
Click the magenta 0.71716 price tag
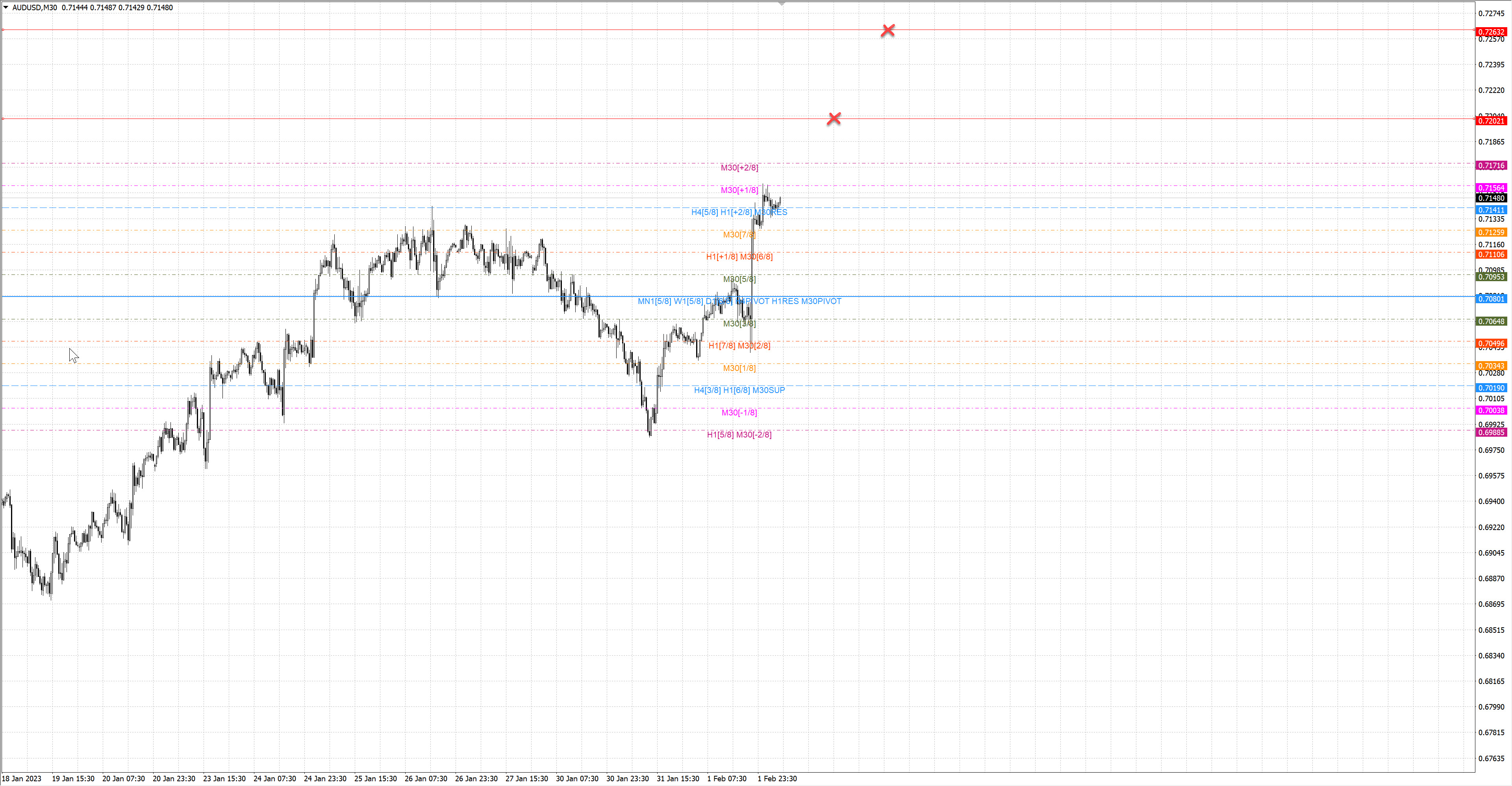click(x=1491, y=165)
